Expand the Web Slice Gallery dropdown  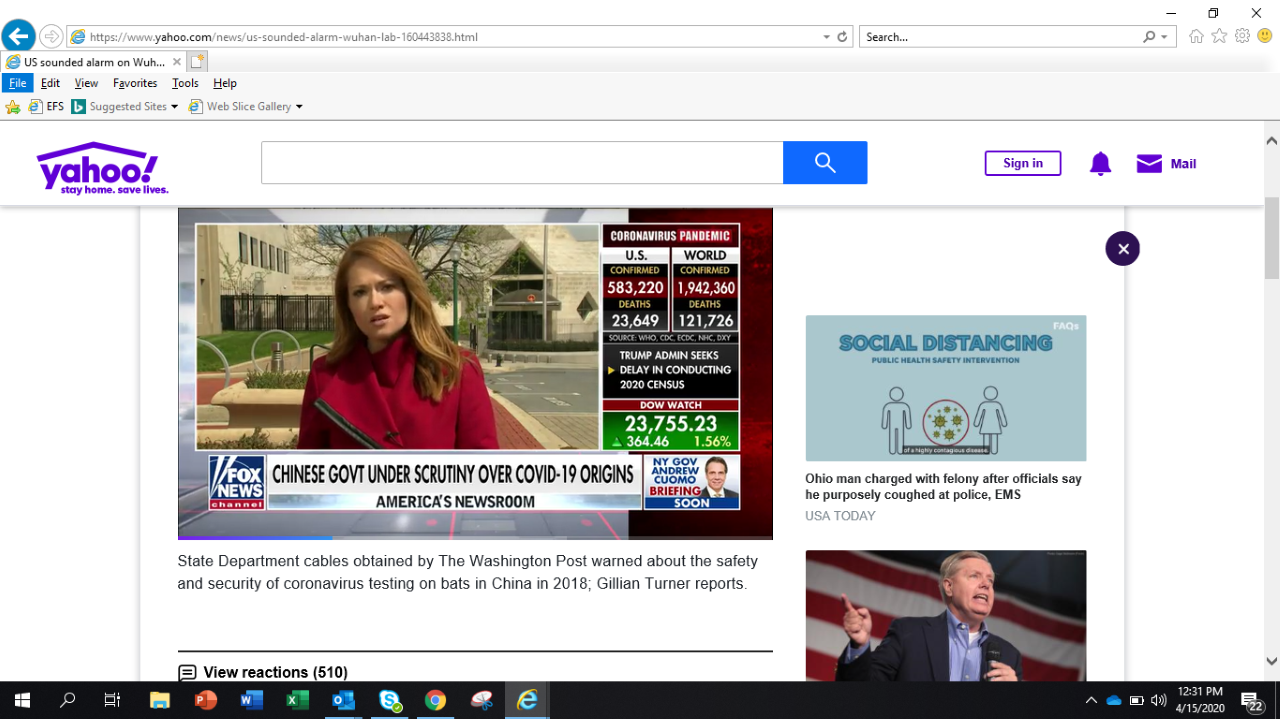click(298, 107)
